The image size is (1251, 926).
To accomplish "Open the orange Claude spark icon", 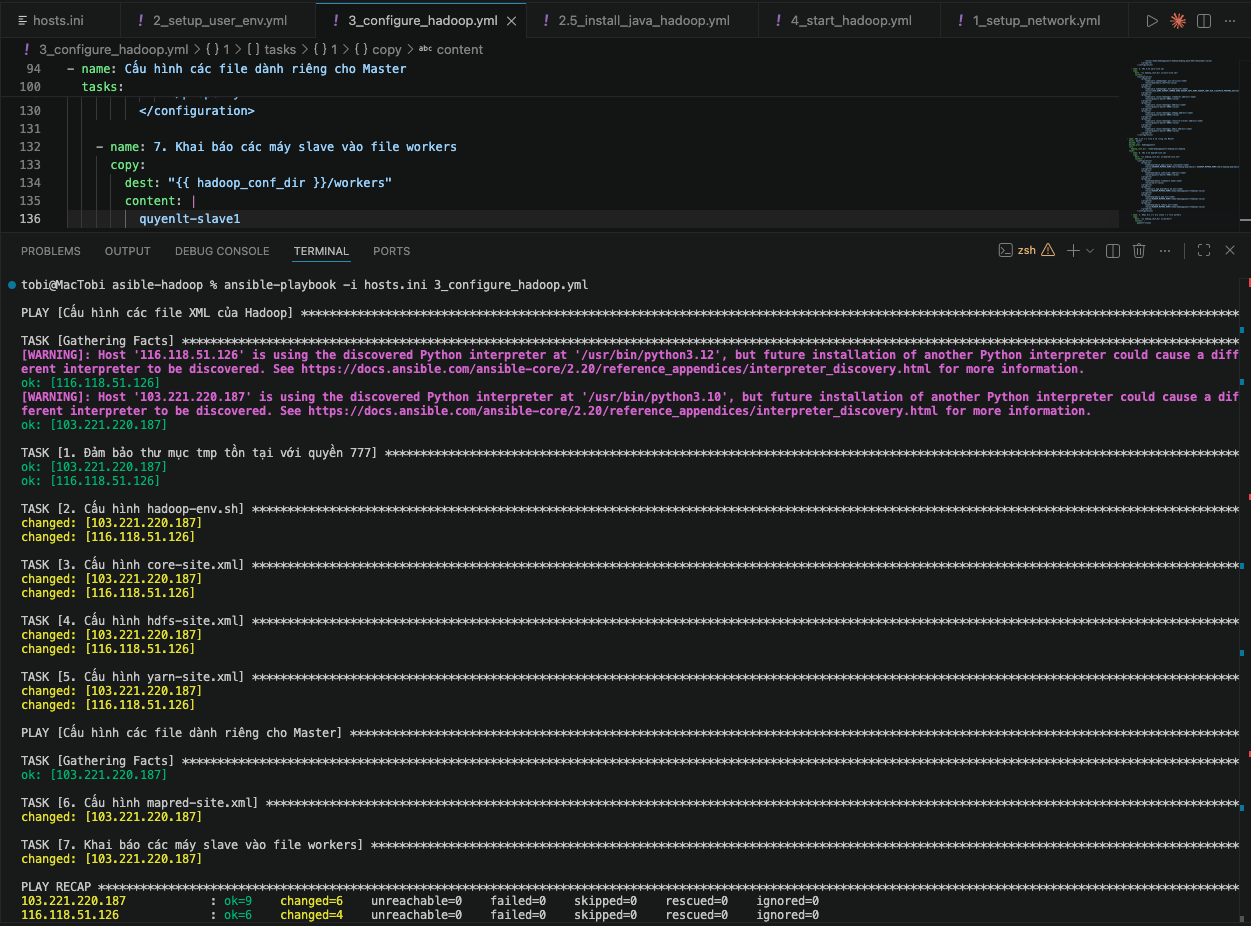I will click(1178, 20).
